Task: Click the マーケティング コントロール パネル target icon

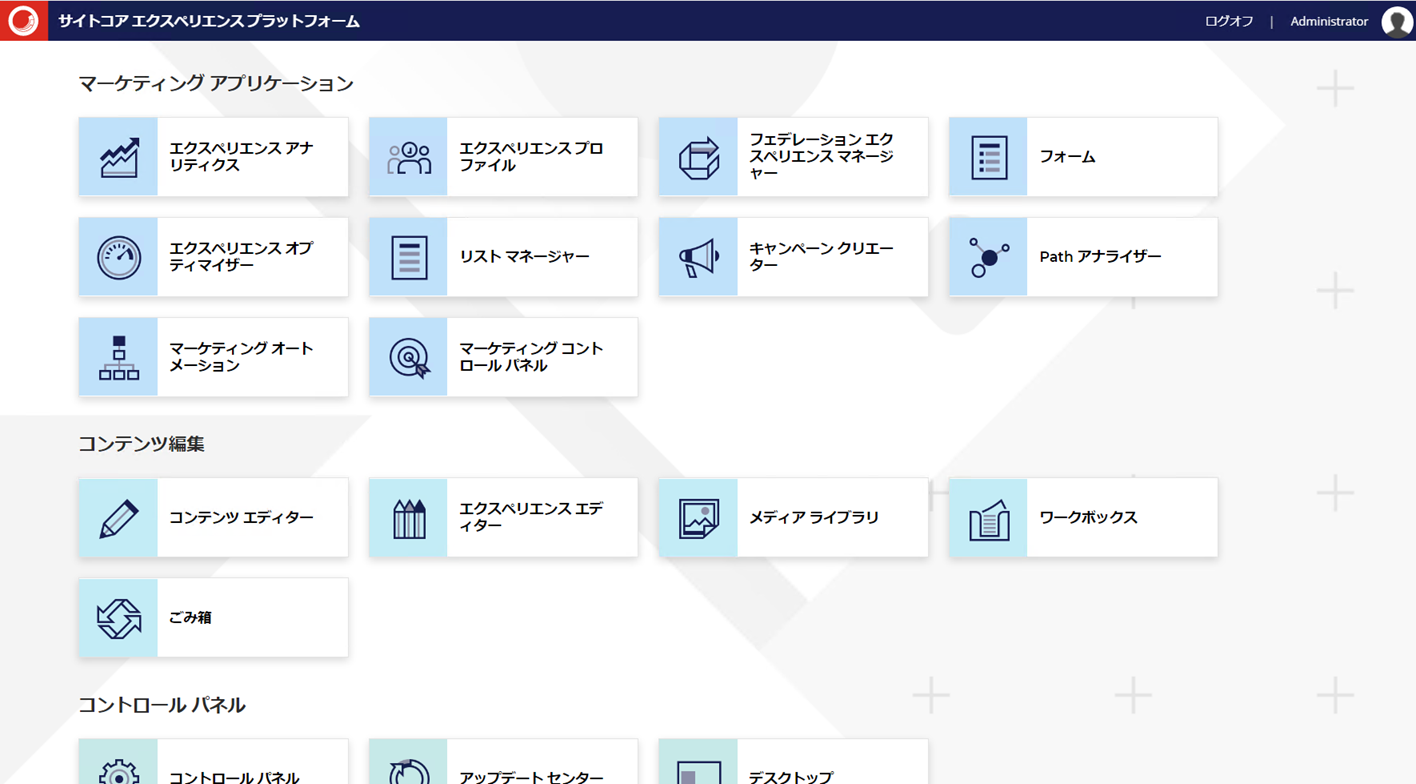Action: (409, 357)
